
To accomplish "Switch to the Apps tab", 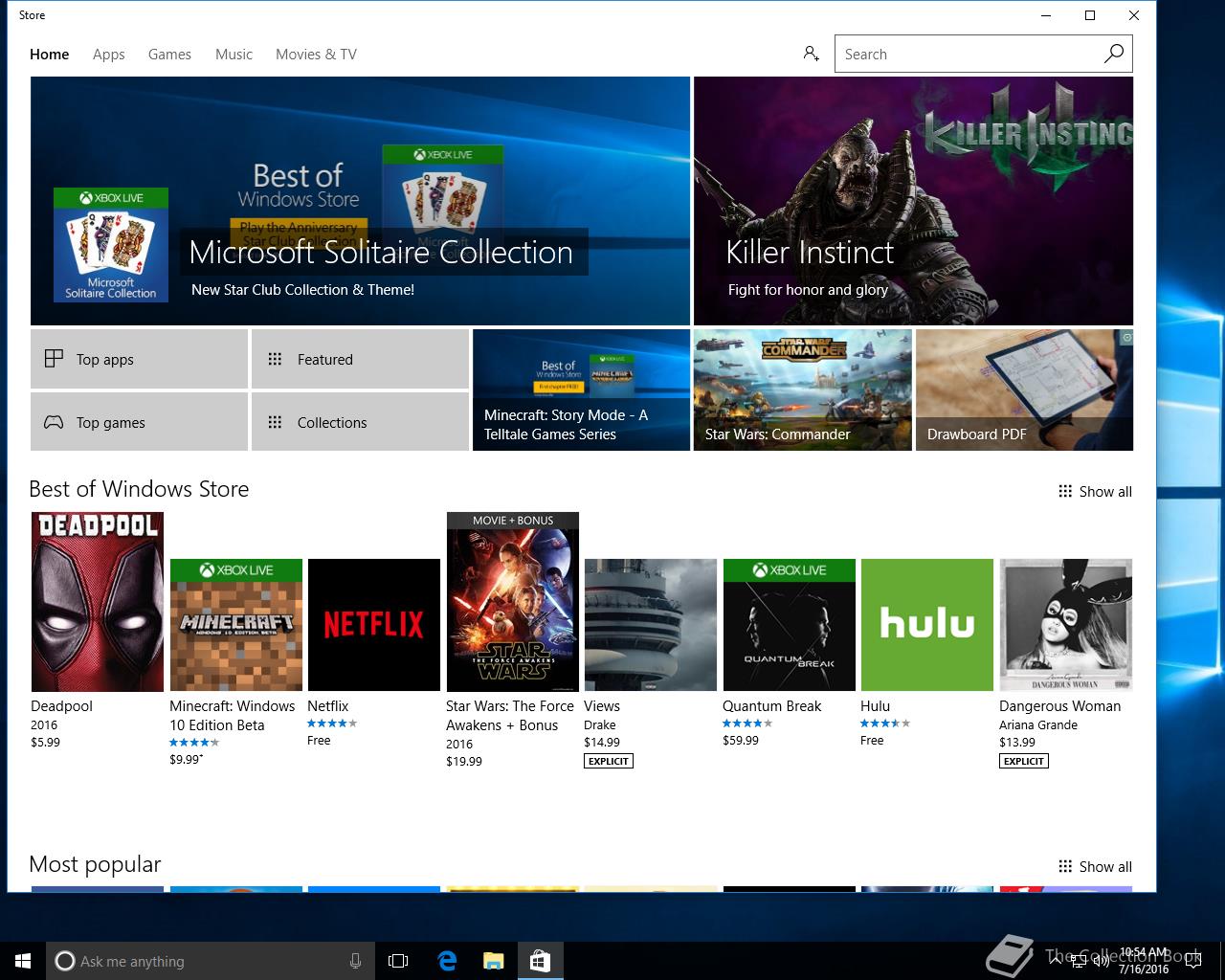I will click(109, 55).
